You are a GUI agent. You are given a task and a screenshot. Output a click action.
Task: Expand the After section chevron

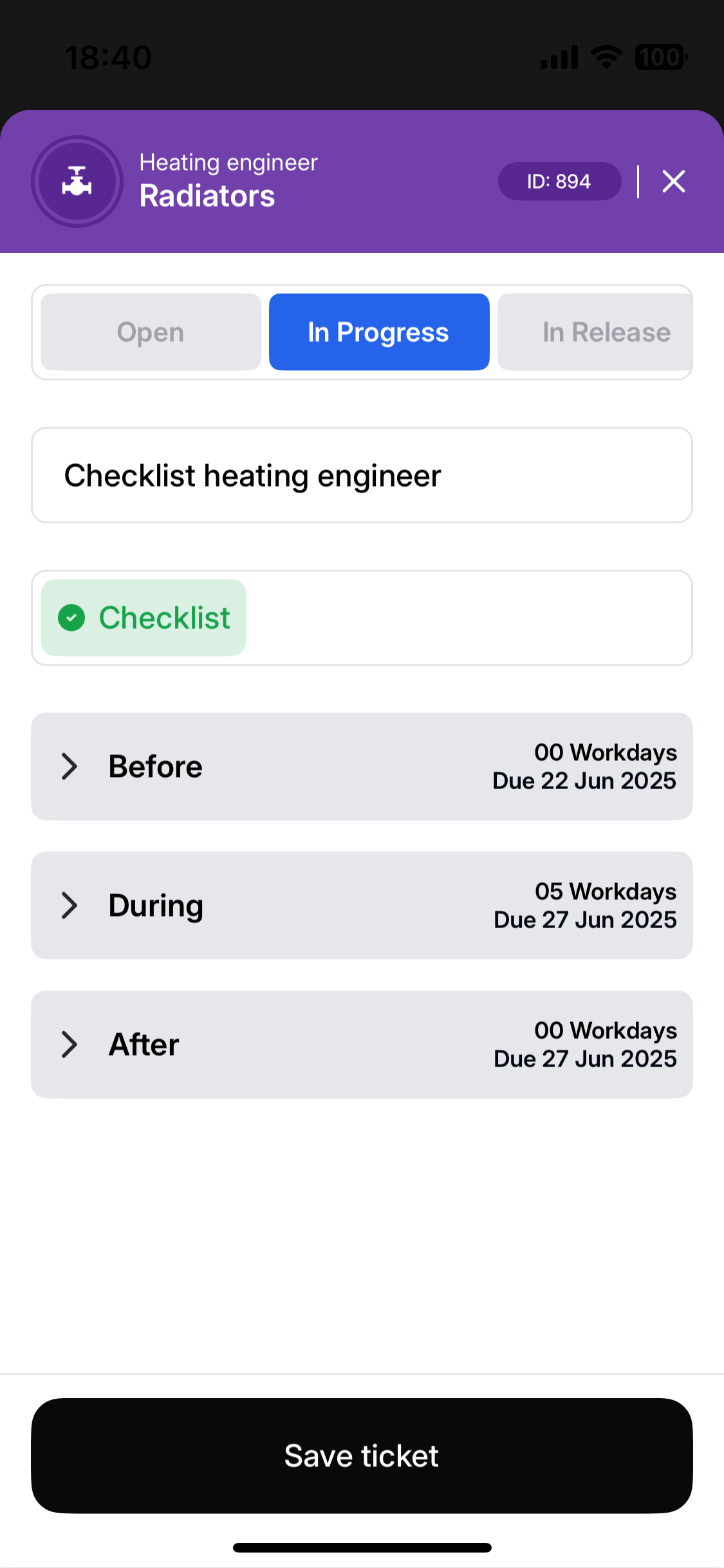coord(69,1044)
